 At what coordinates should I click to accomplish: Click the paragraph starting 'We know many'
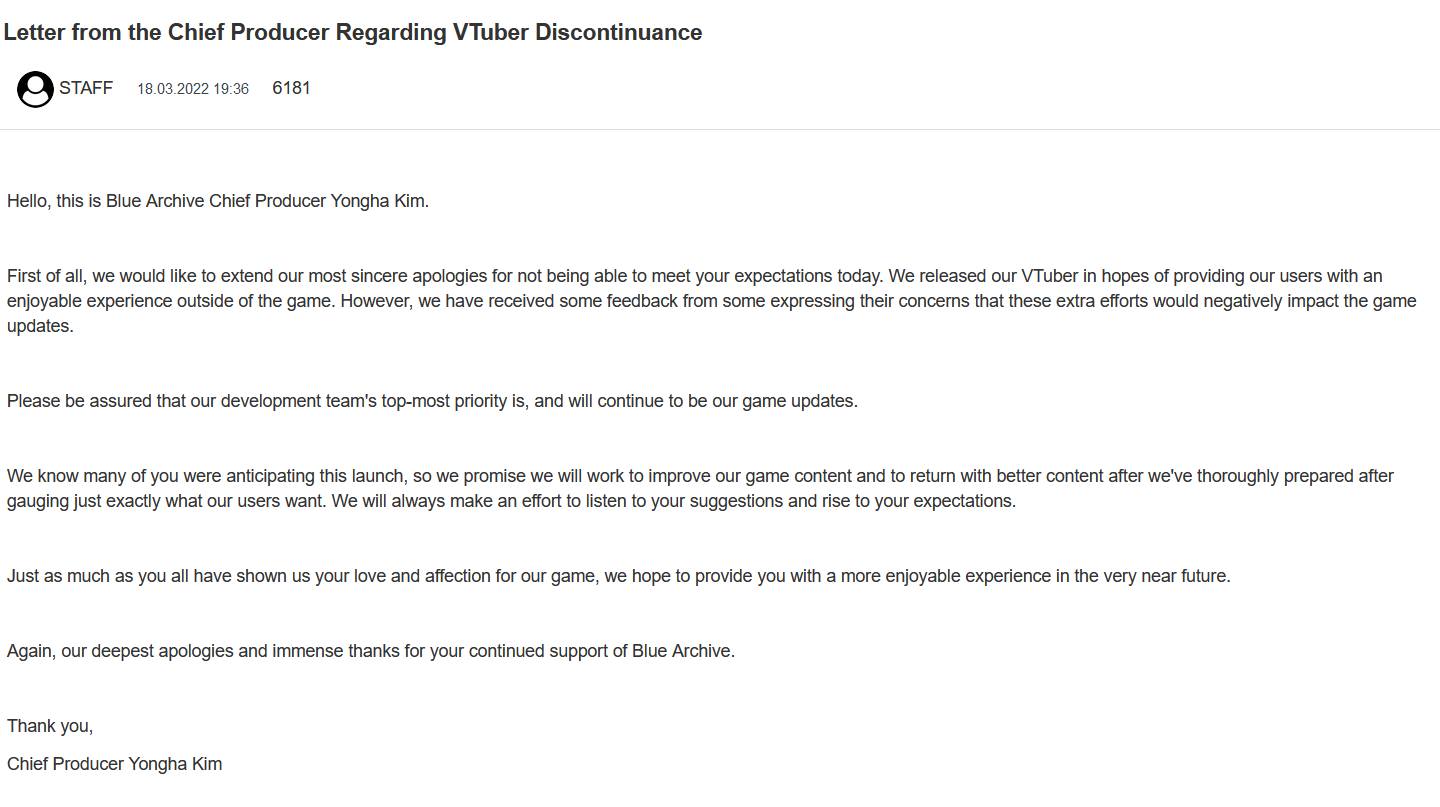pyautogui.click(x=700, y=488)
